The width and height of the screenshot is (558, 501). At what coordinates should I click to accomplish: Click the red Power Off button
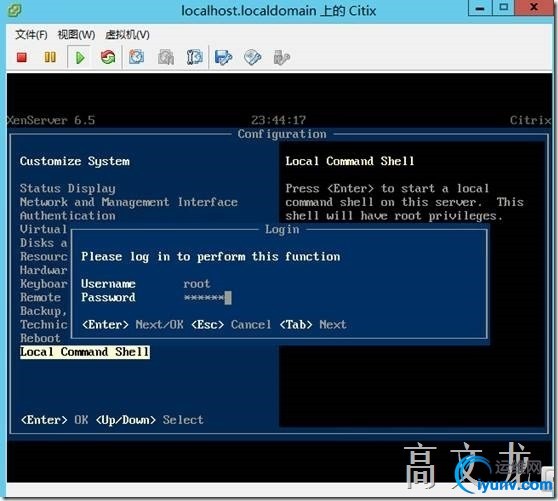pyautogui.click(x=22, y=57)
